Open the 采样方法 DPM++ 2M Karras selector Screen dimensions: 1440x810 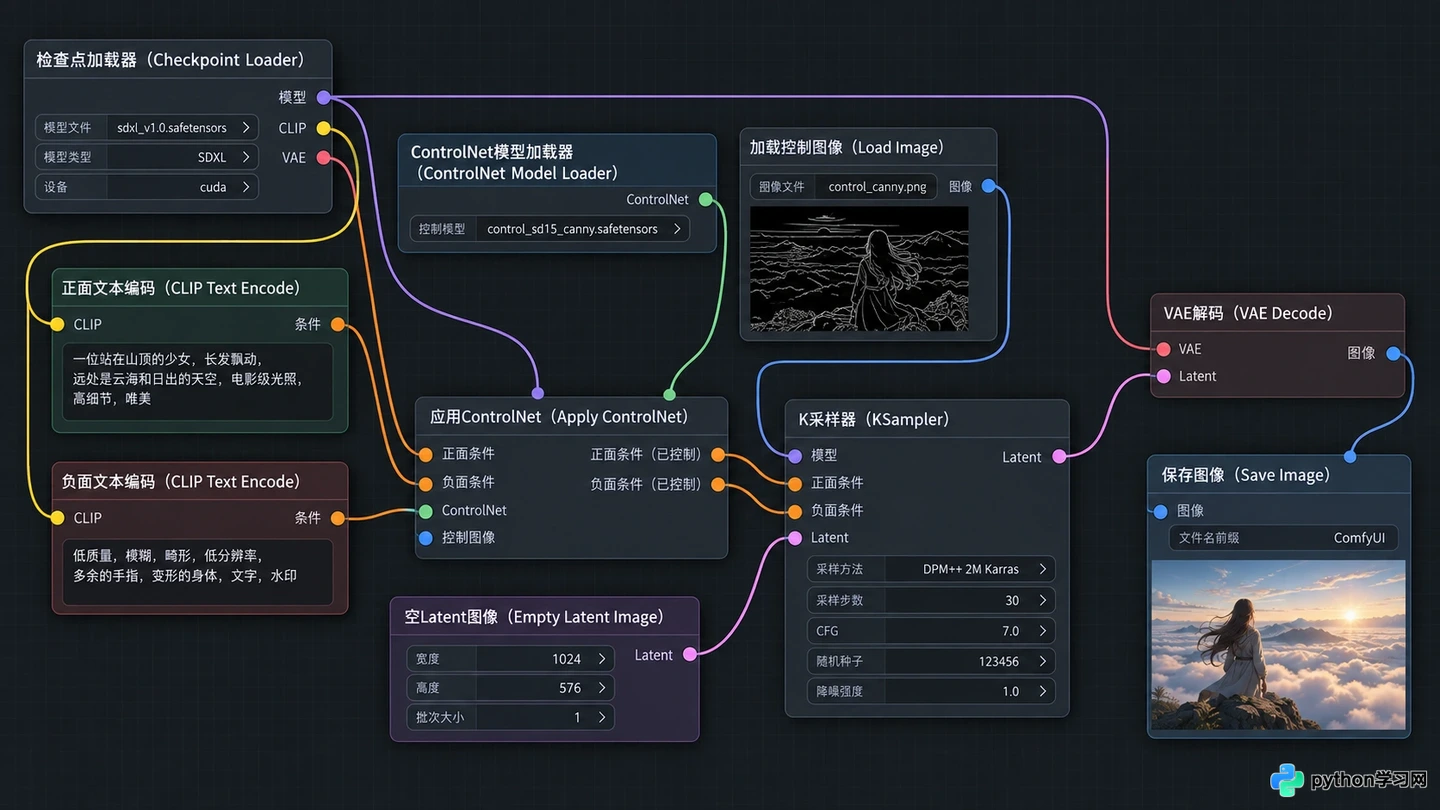click(930, 569)
